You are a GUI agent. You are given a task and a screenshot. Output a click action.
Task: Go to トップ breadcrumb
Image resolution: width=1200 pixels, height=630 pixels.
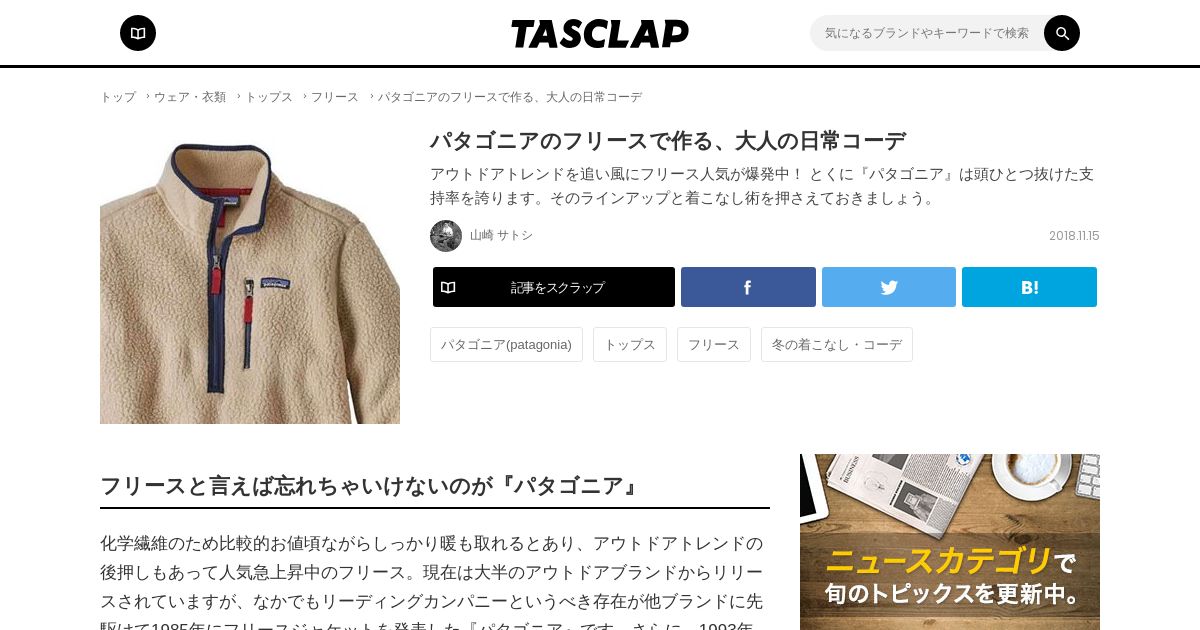tap(118, 97)
